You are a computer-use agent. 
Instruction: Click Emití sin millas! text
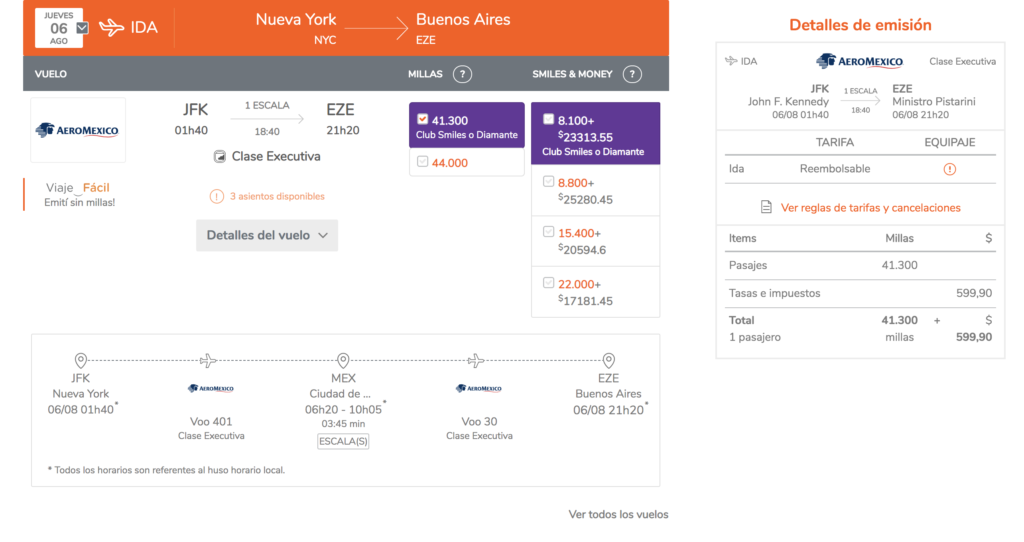[x=80, y=203]
